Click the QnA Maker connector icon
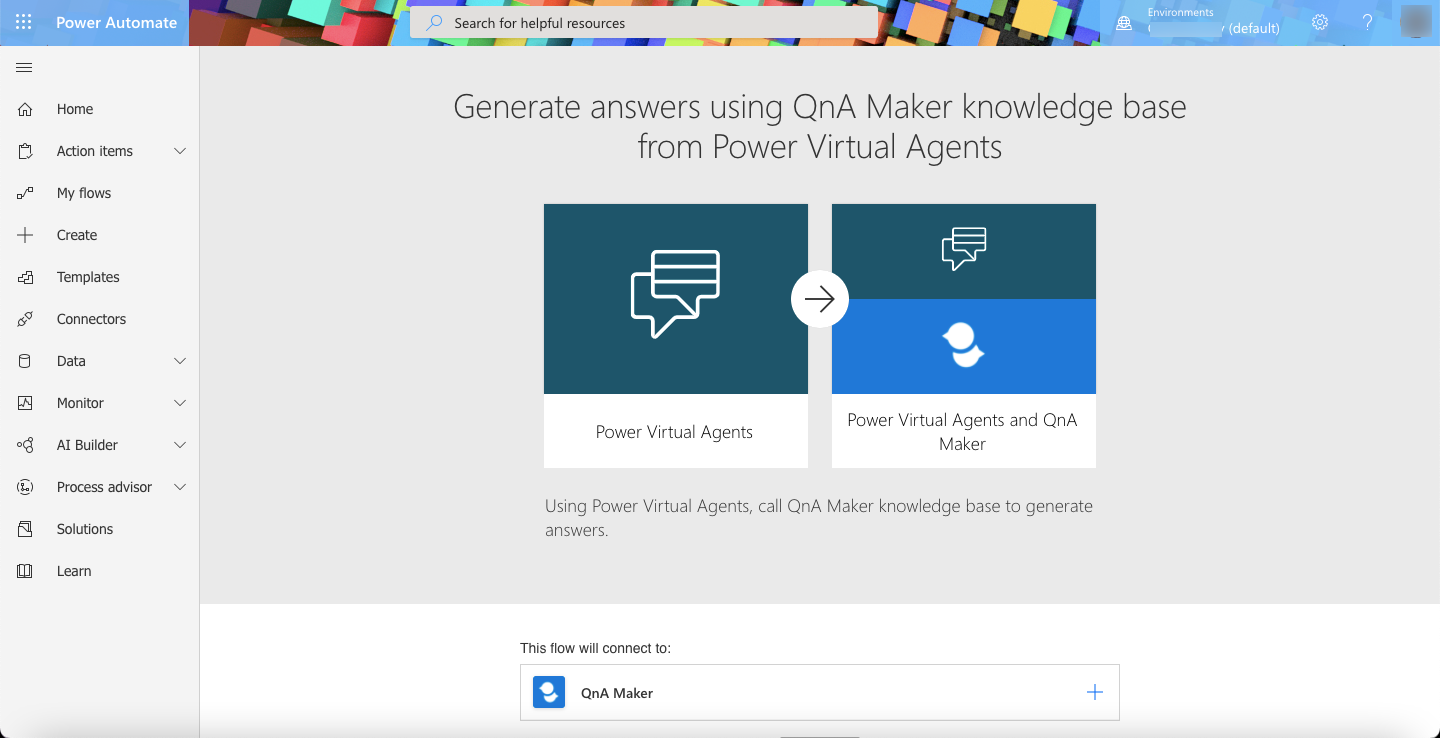 [x=549, y=692]
